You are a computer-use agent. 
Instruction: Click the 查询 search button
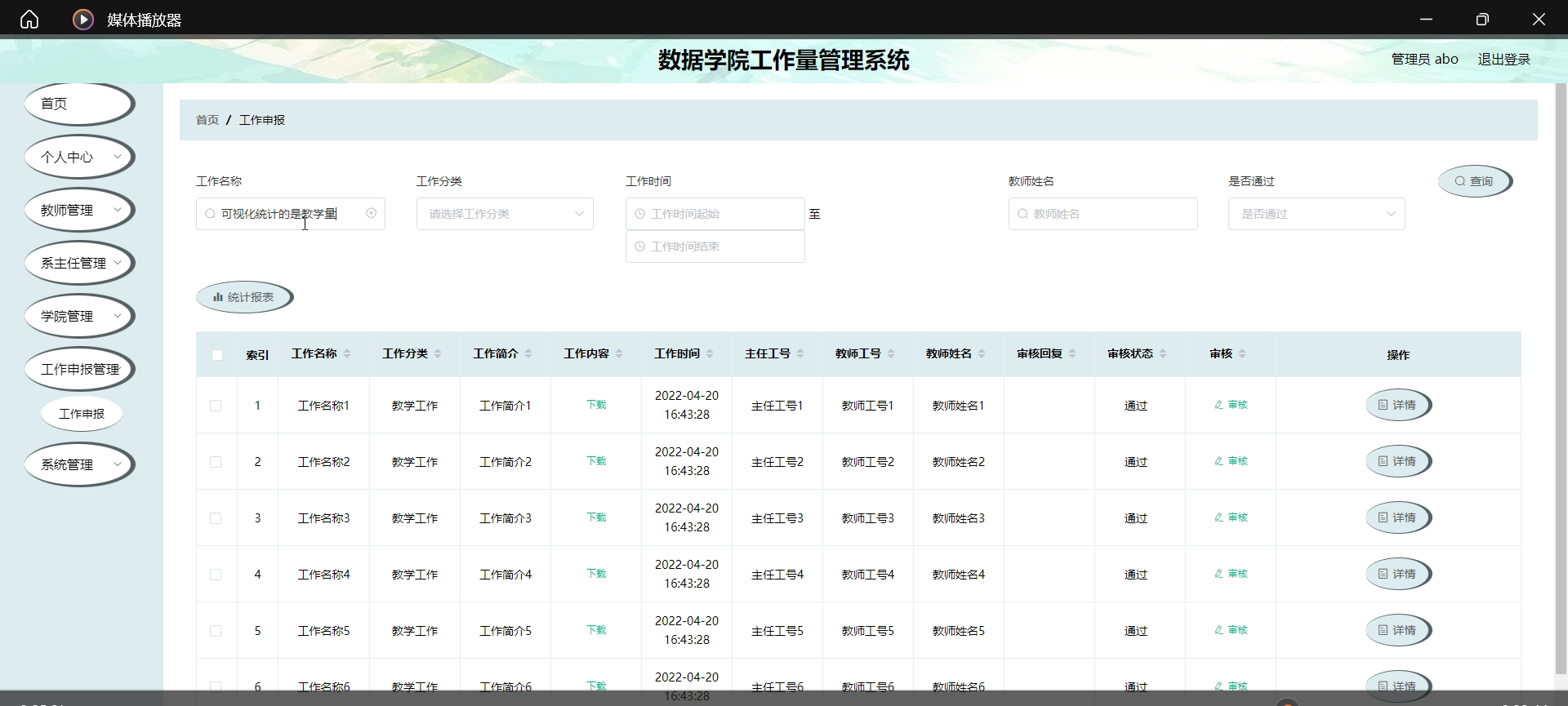[x=1475, y=181]
